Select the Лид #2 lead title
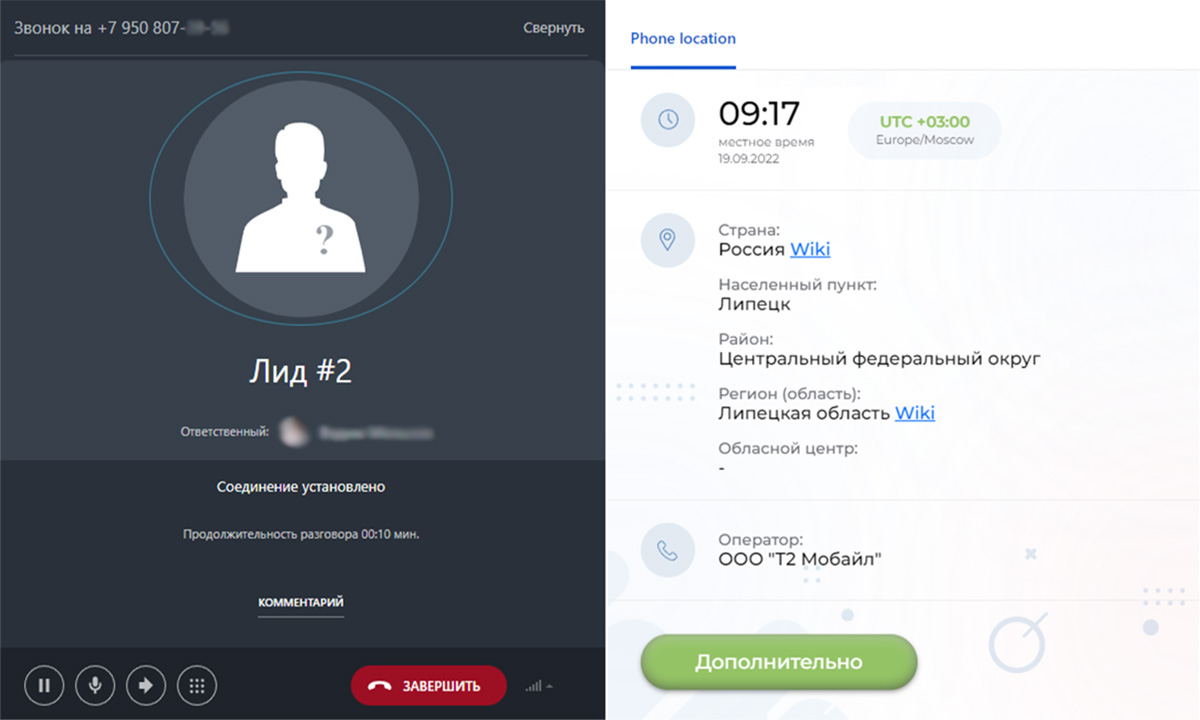The image size is (1200, 720). 300,372
